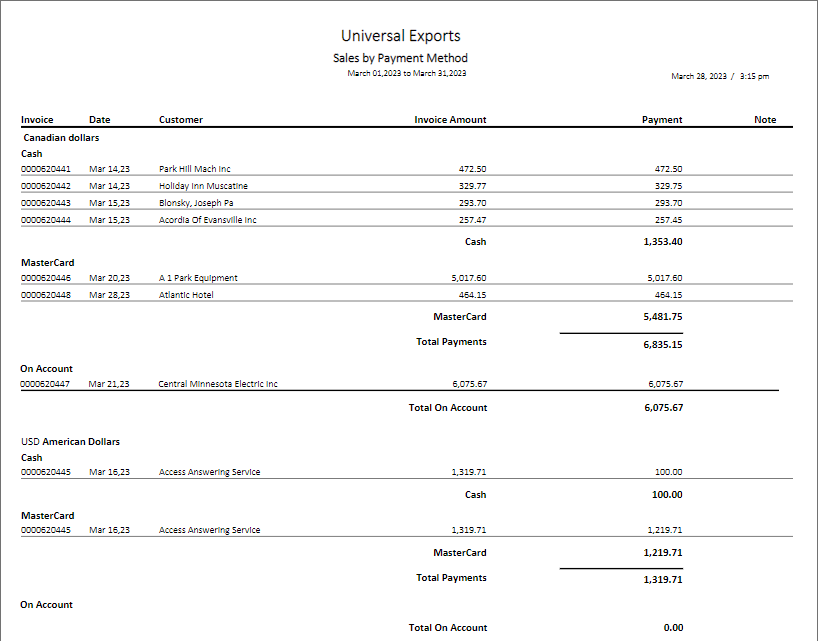The width and height of the screenshot is (818, 641).
Task: Open invoice 0000620446 row
Action: point(45,278)
